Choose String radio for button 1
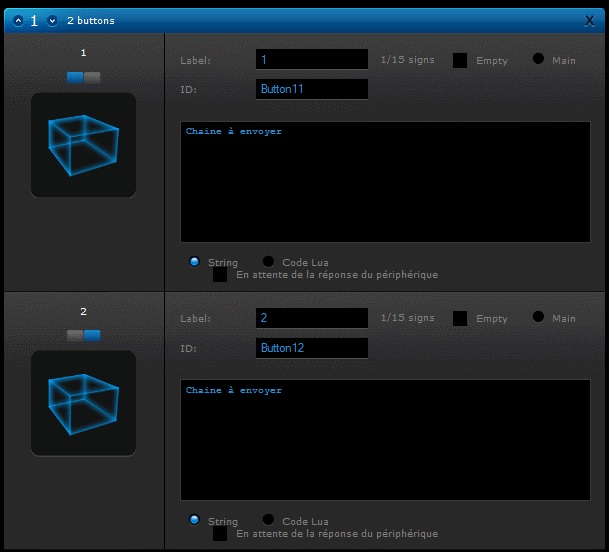 pos(194,261)
